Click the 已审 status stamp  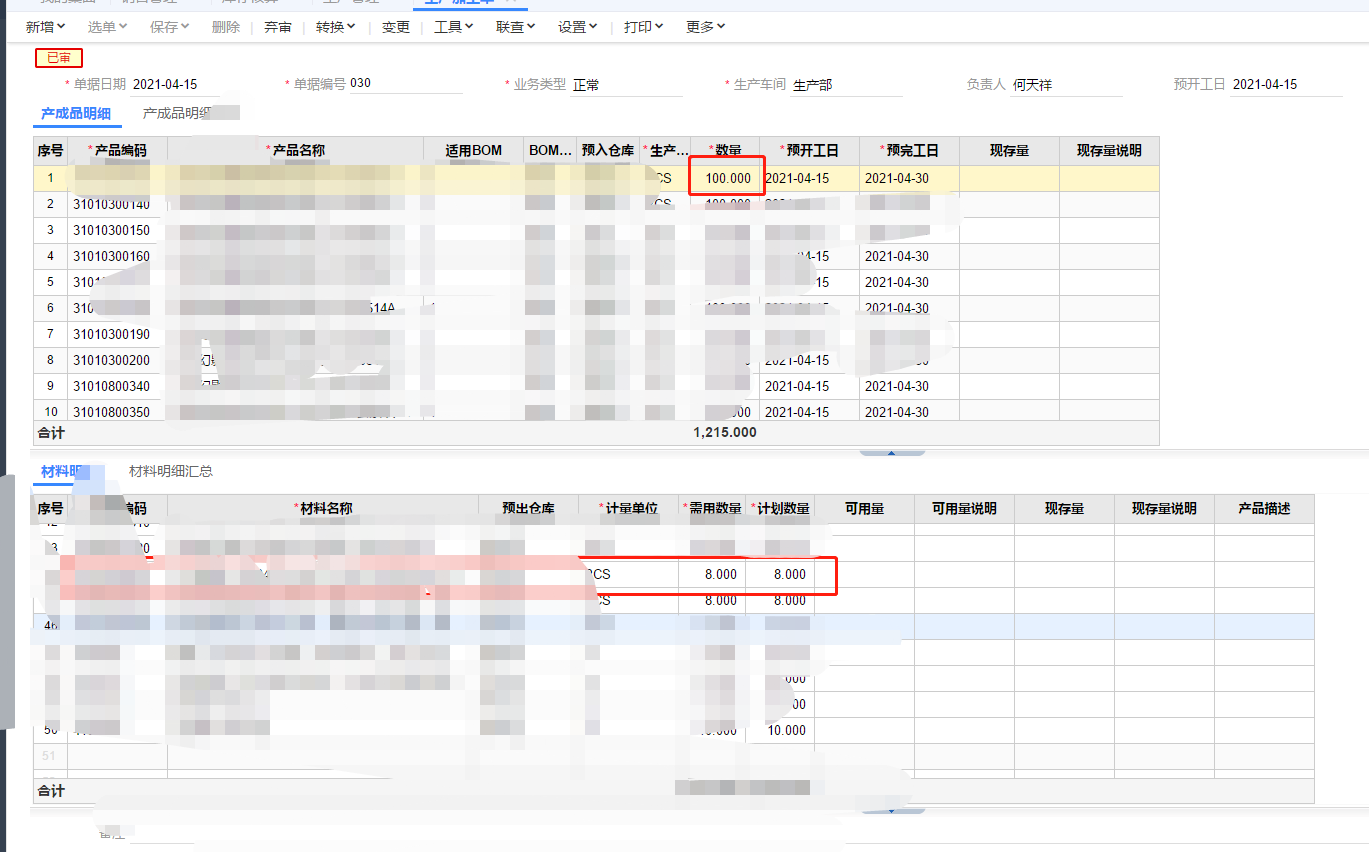coord(59,58)
